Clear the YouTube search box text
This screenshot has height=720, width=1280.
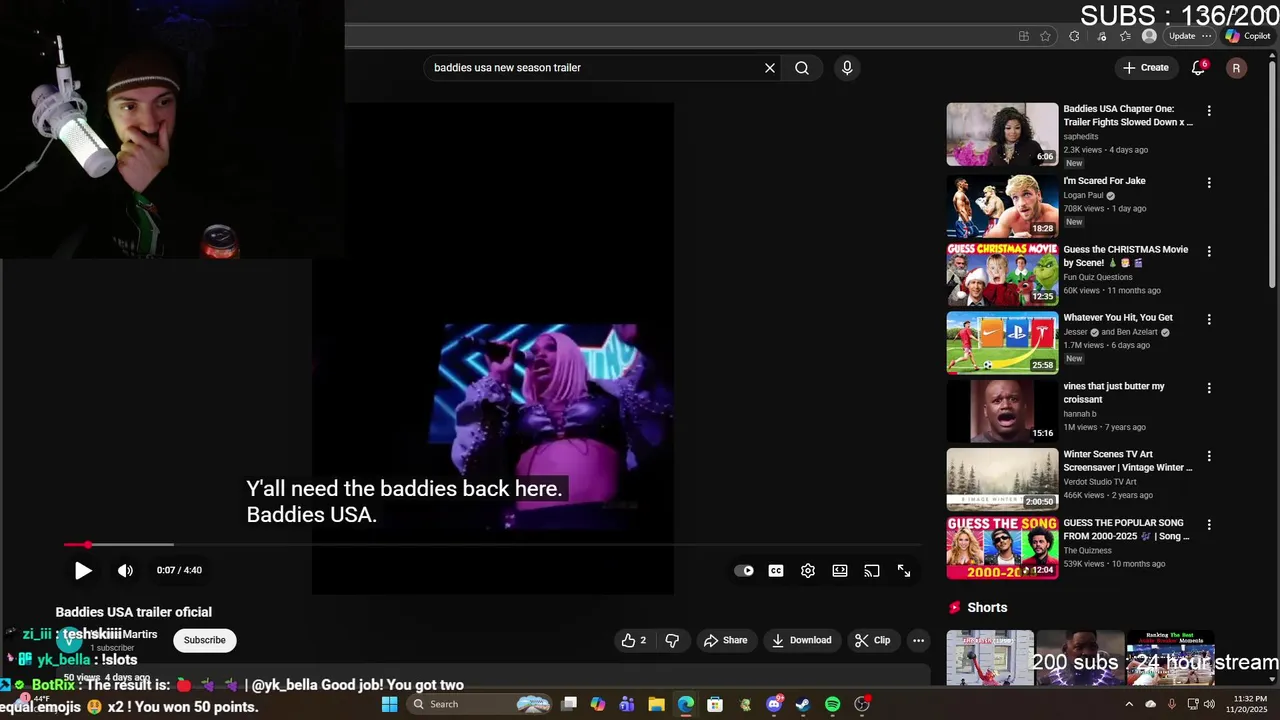770,68
